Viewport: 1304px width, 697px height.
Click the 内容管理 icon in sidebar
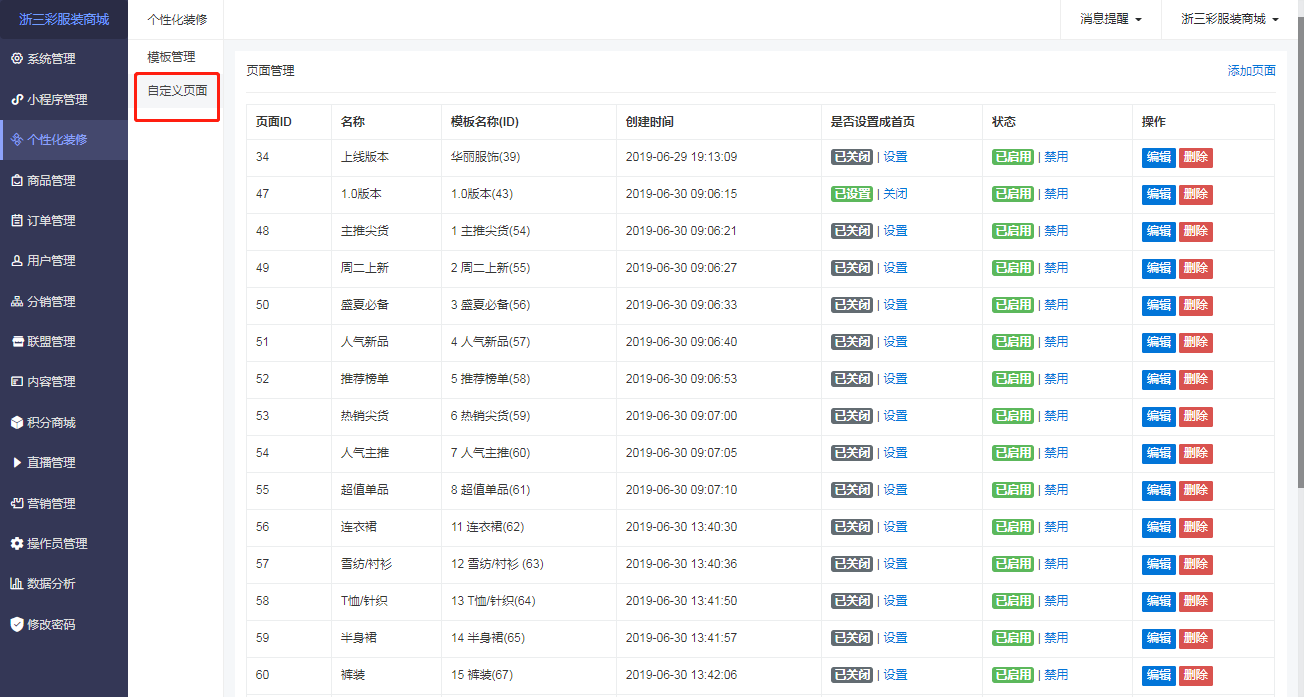tap(16, 382)
